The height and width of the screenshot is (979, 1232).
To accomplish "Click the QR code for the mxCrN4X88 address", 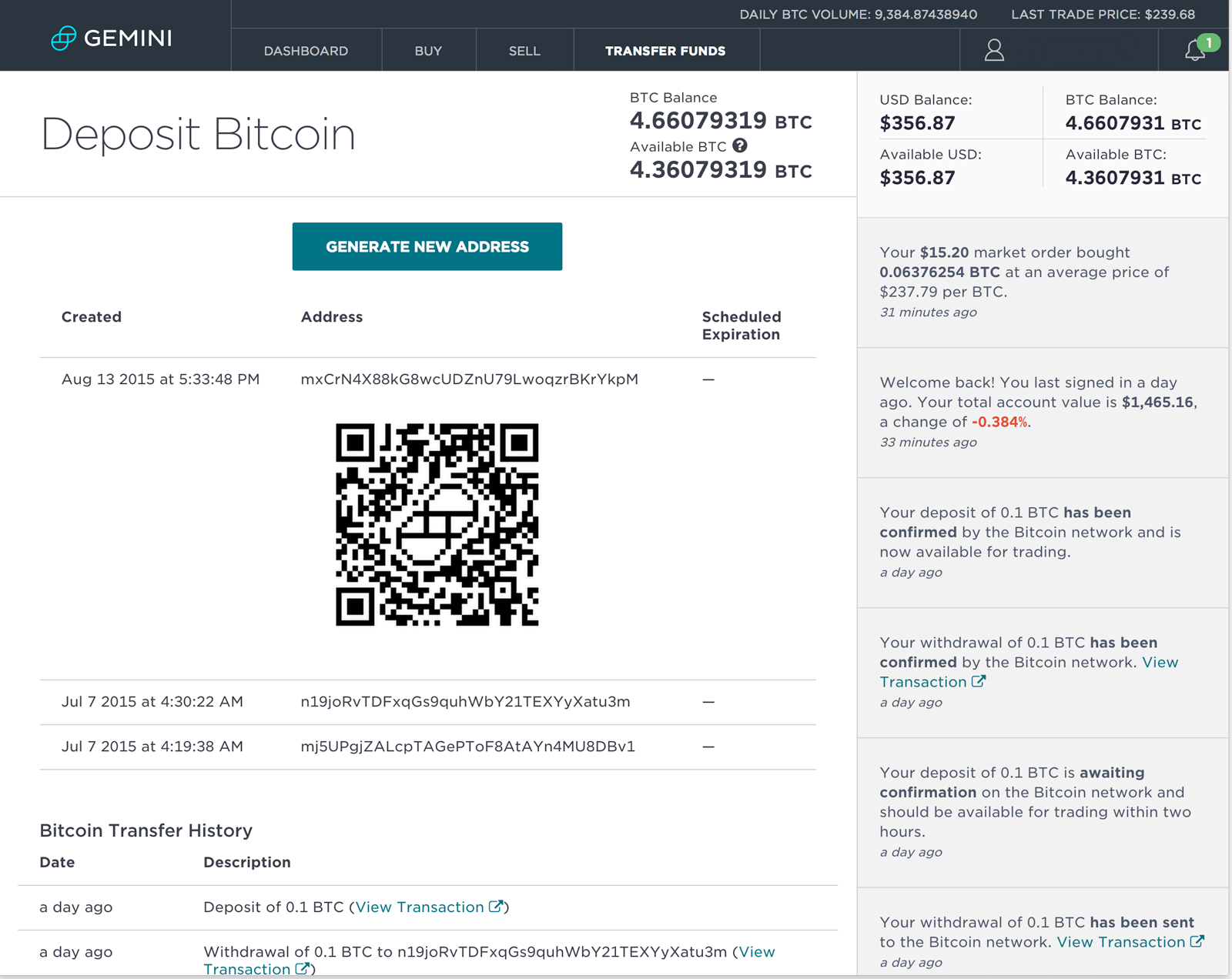I will [437, 524].
